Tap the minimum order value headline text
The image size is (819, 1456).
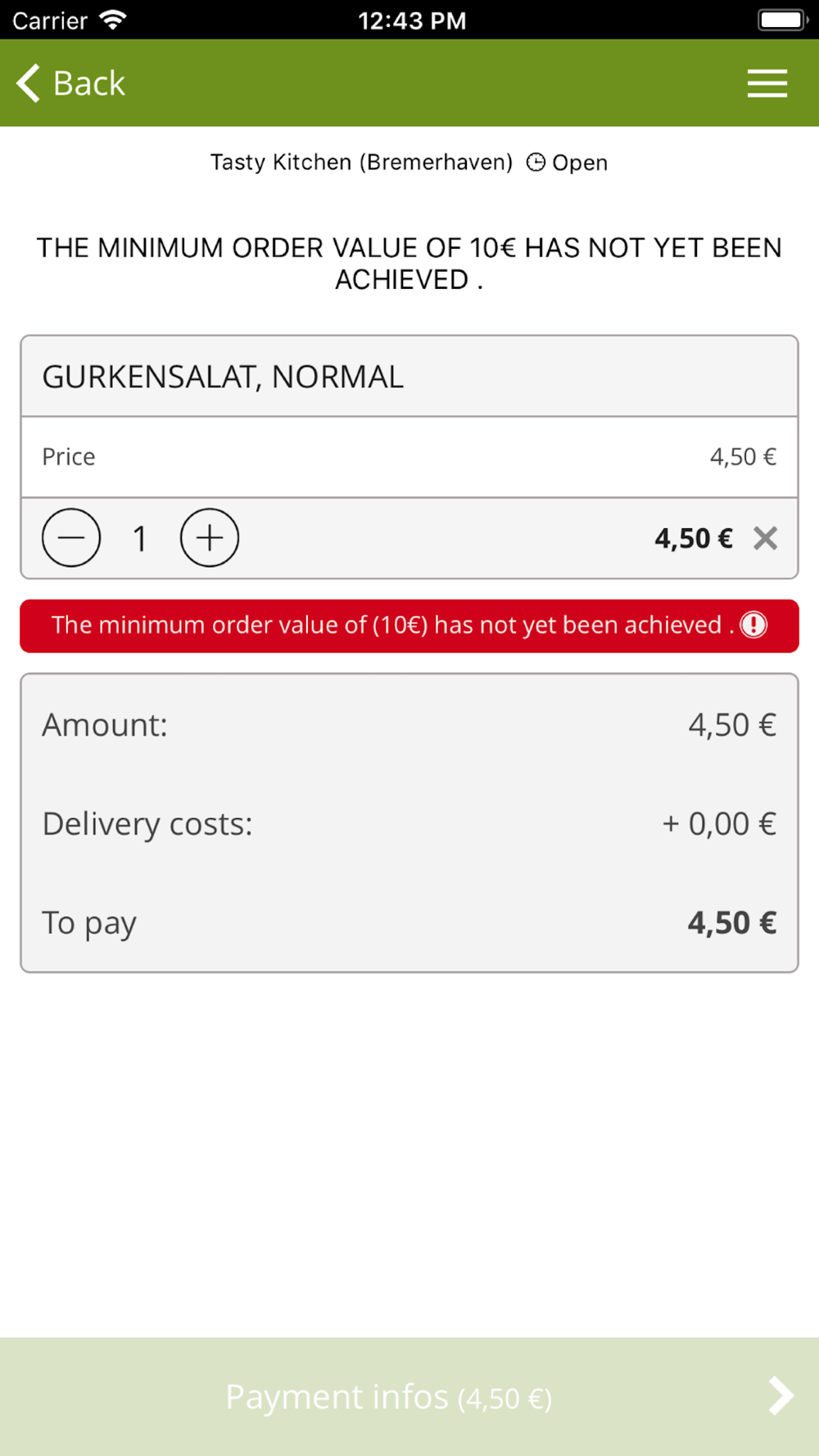(409, 264)
